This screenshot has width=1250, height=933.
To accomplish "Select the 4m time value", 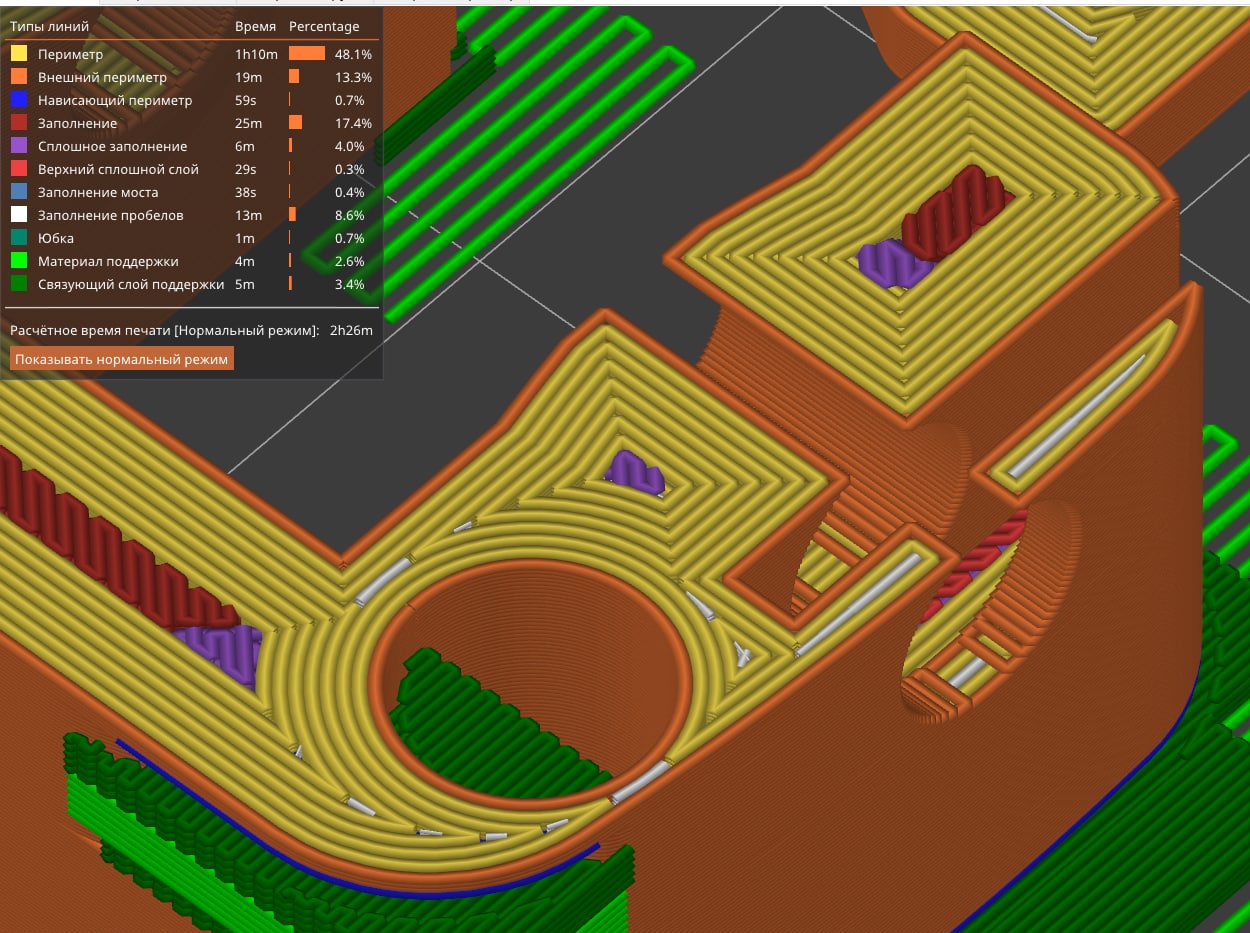I will pos(245,261).
